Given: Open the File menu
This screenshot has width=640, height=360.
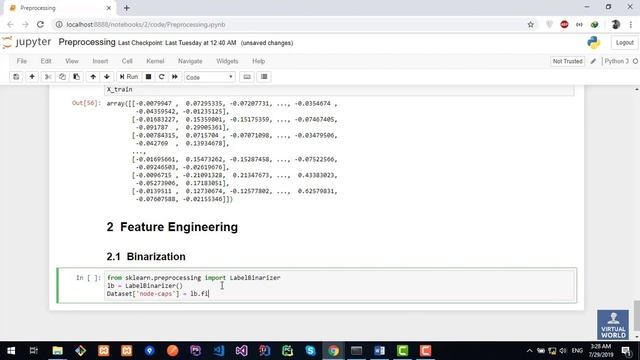Looking at the screenshot, I should tap(22, 61).
